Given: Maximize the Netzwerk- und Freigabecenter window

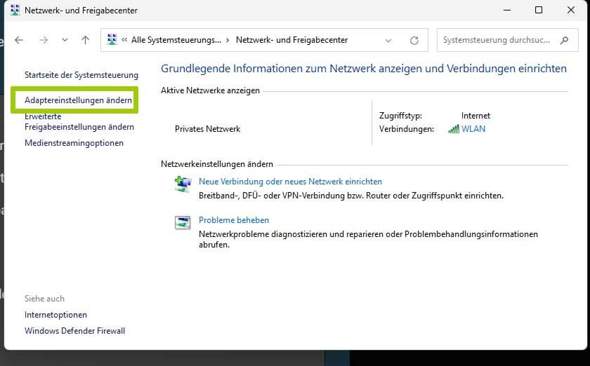Looking at the screenshot, I should pos(538,10).
